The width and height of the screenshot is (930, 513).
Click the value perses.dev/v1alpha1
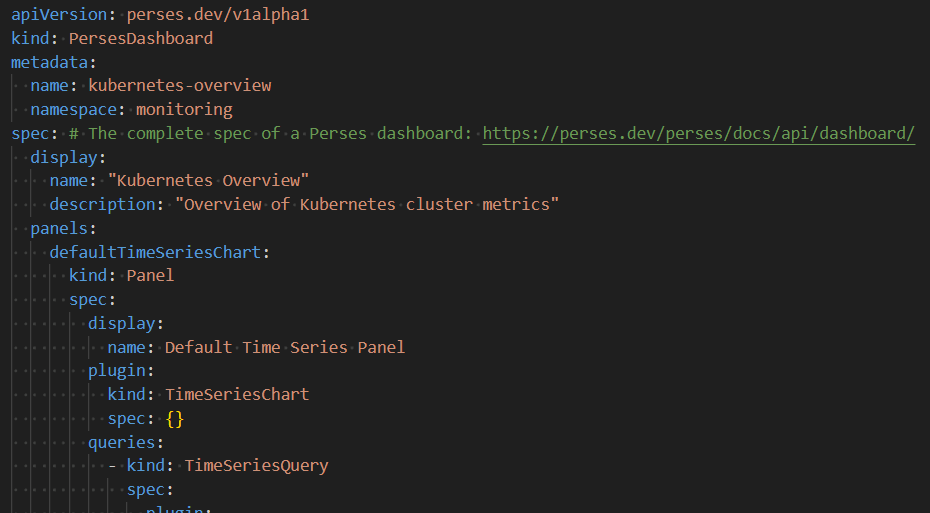point(218,15)
